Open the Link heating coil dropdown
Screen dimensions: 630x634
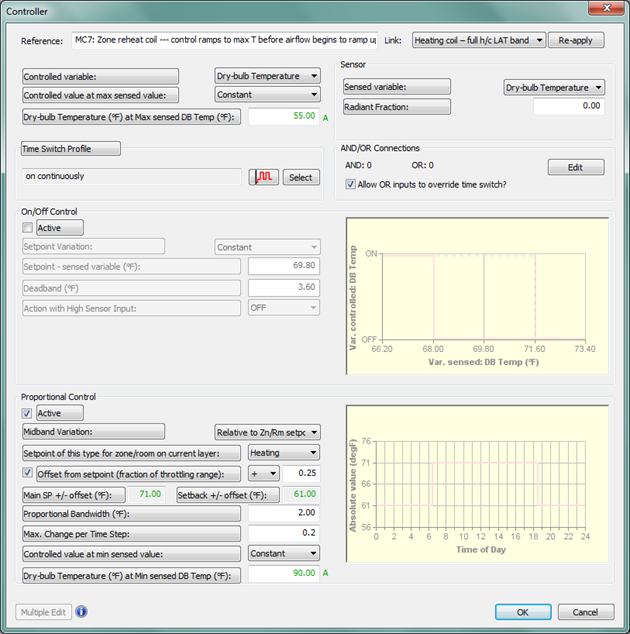click(478, 40)
